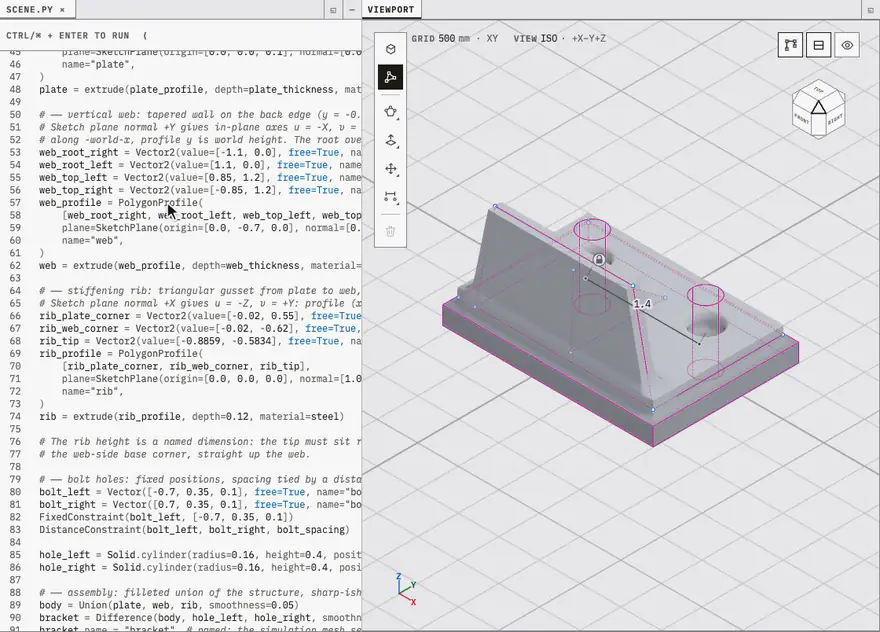Toggle the constraint graph overlay button

[x=790, y=45]
